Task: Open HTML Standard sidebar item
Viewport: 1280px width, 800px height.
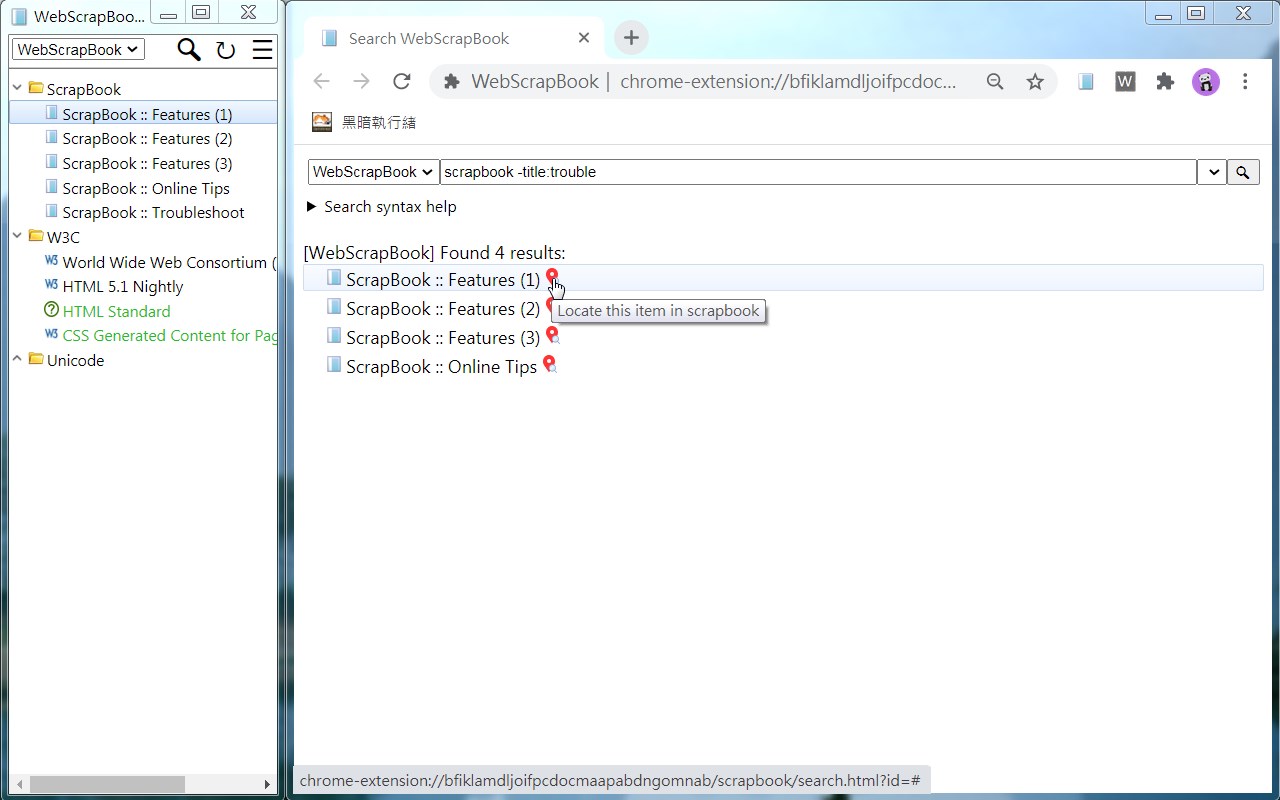Action: click(x=116, y=311)
